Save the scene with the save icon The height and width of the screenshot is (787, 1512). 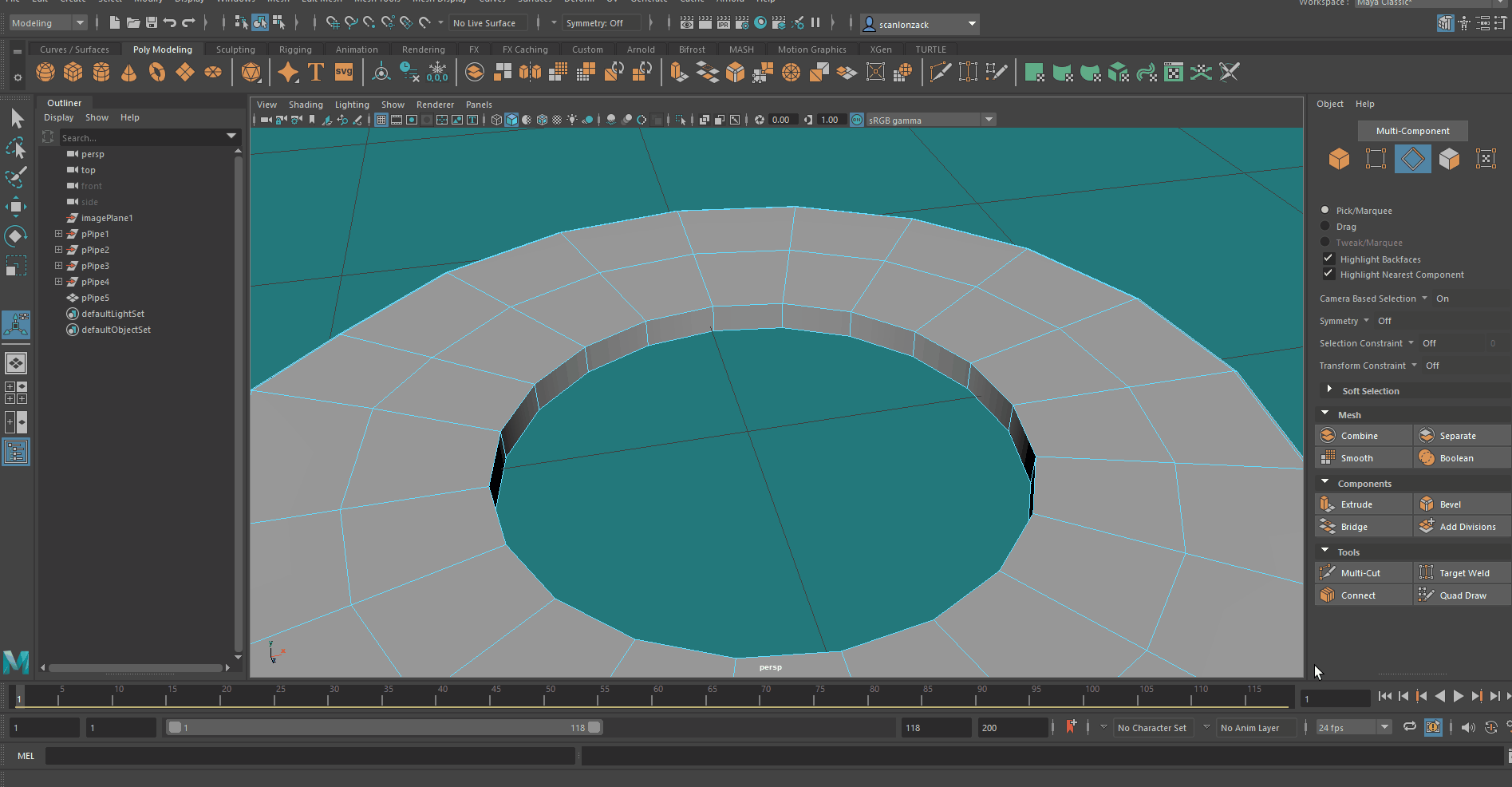[x=152, y=23]
